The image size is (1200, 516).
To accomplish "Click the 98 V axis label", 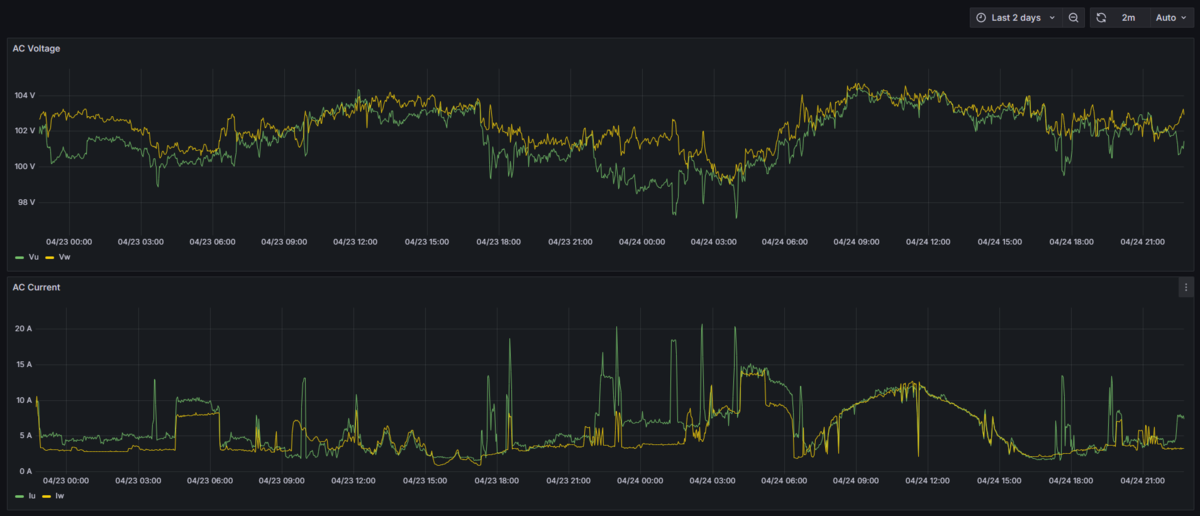I will click(26, 202).
